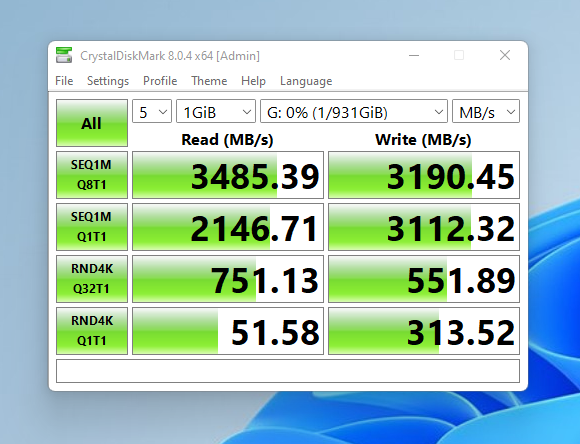Click the empty comment field at bottom
The width and height of the screenshot is (580, 444).
coord(288,371)
